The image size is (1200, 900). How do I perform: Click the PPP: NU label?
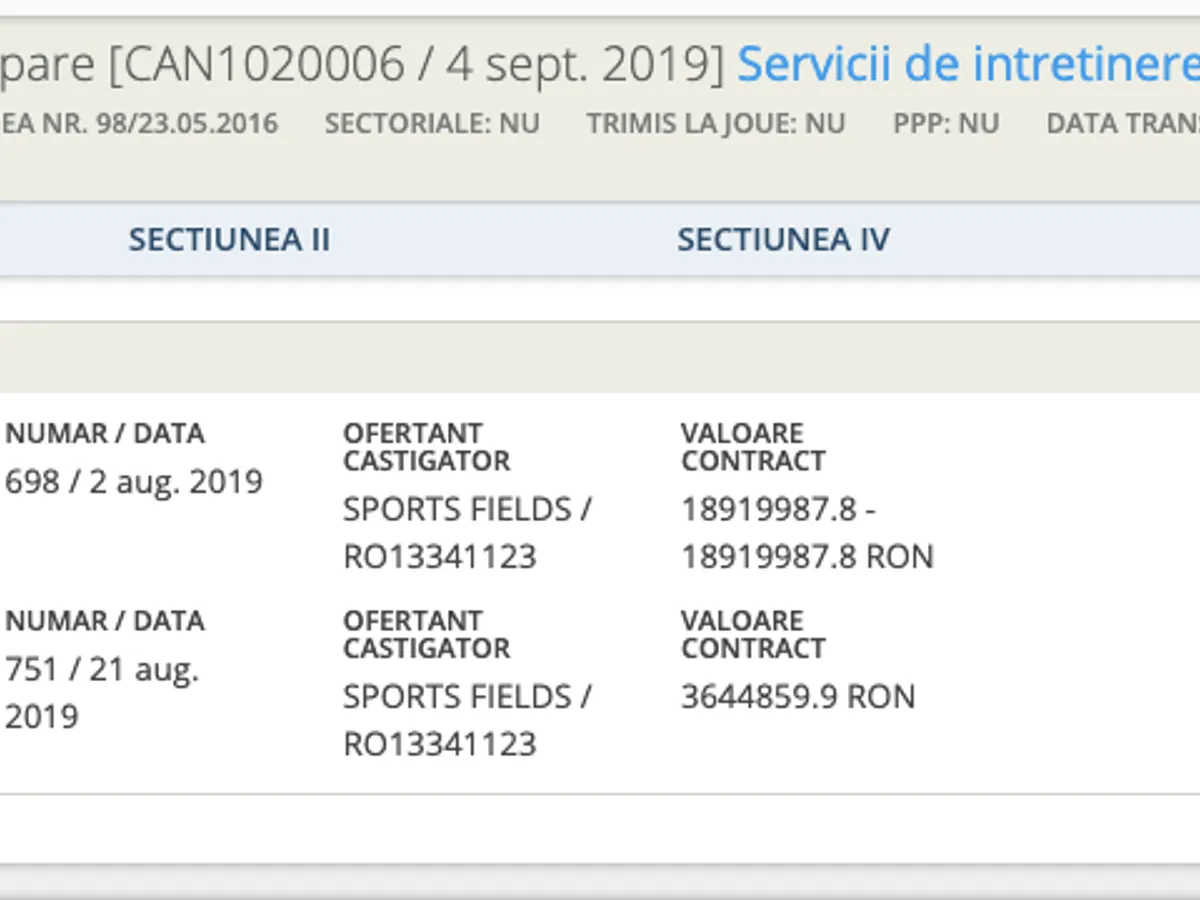(946, 124)
